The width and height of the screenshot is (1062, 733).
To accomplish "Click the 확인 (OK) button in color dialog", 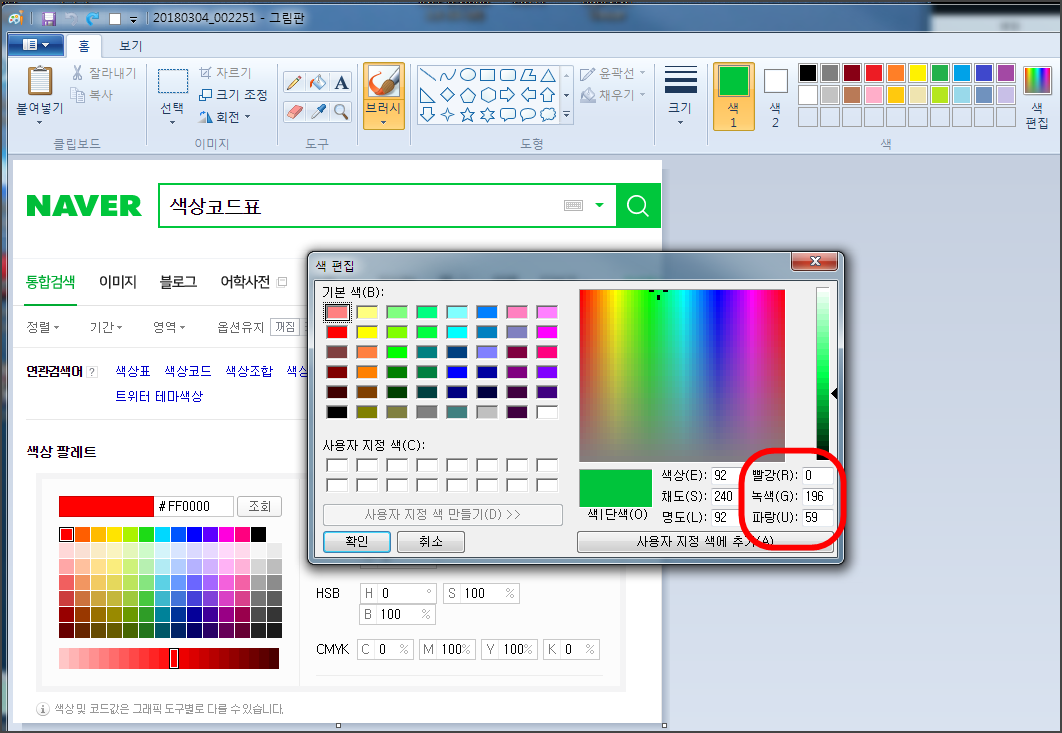I will [357, 541].
